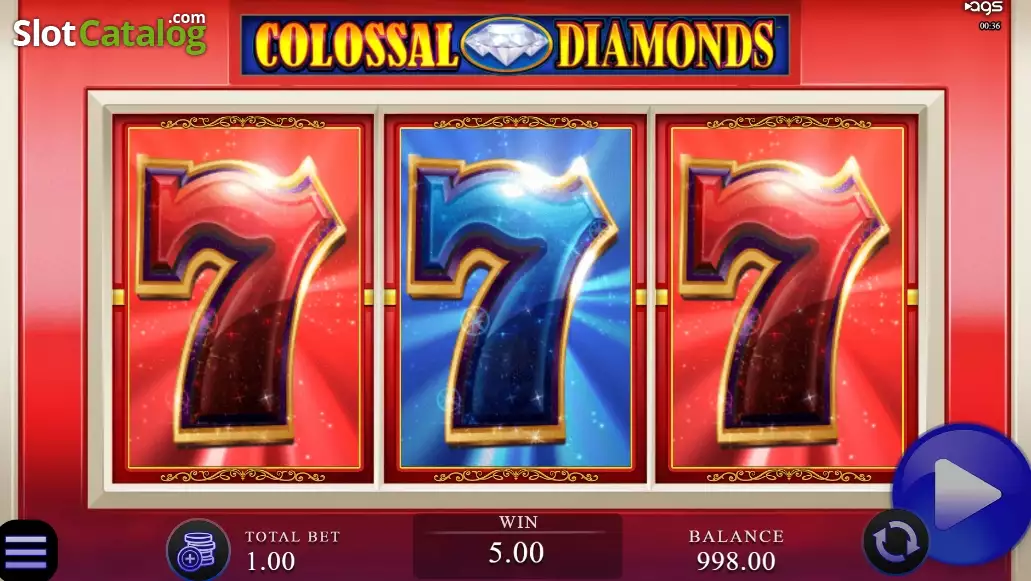Click the blue spin play button
This screenshot has height=581, width=1031.
961,494
